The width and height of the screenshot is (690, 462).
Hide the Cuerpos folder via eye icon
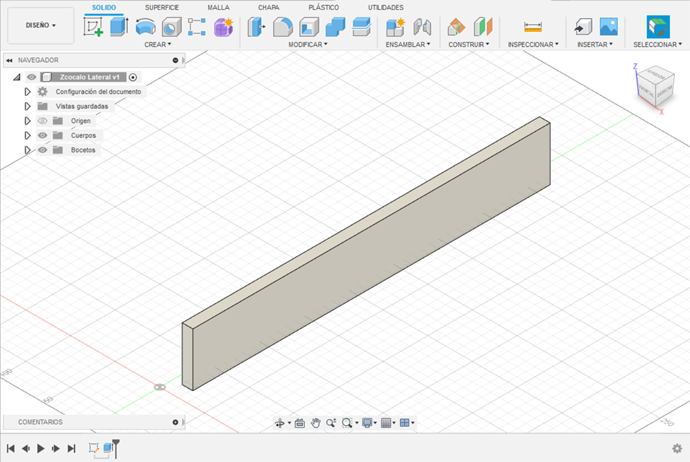point(42,135)
